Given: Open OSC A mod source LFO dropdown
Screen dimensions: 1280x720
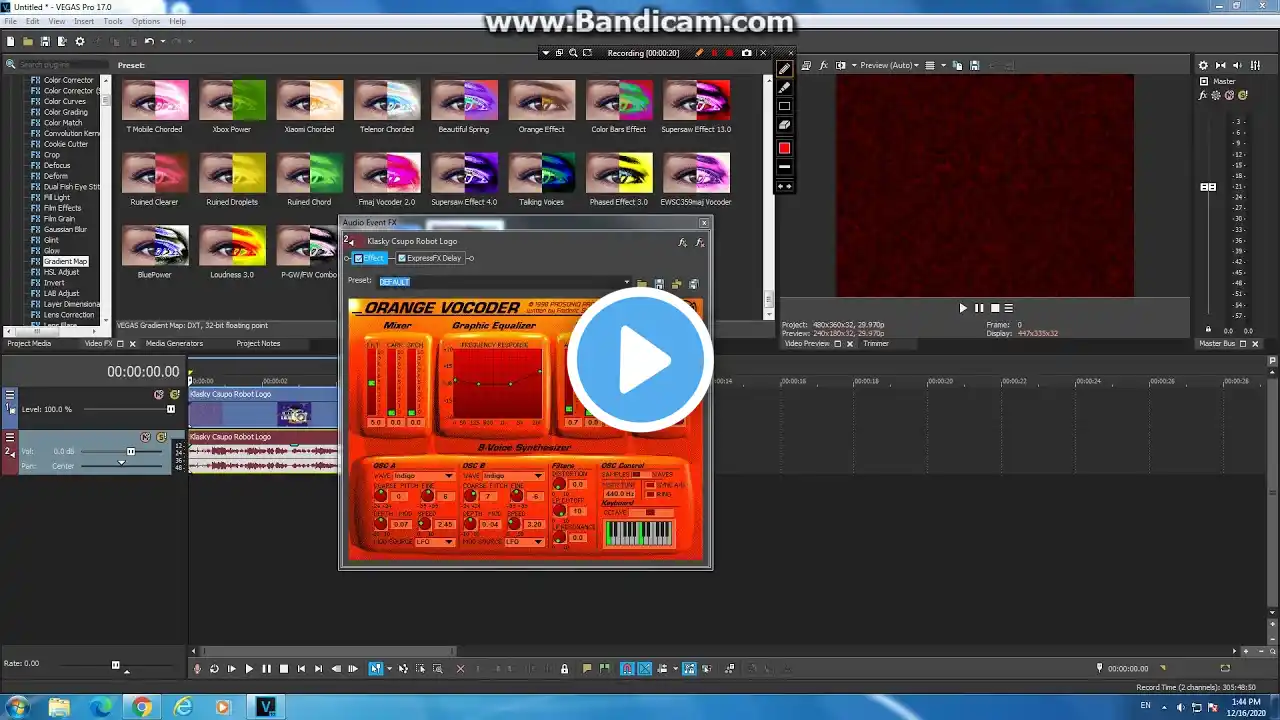Looking at the screenshot, I should coord(449,542).
